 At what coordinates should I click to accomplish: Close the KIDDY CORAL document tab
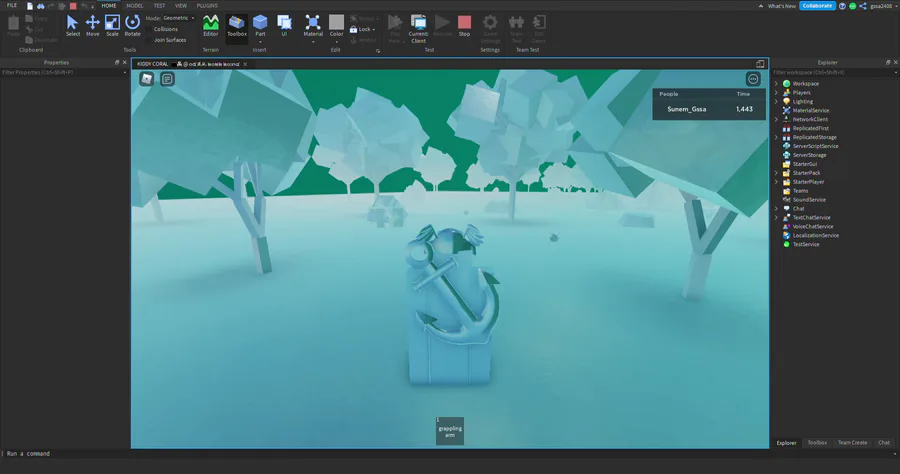[x=245, y=64]
